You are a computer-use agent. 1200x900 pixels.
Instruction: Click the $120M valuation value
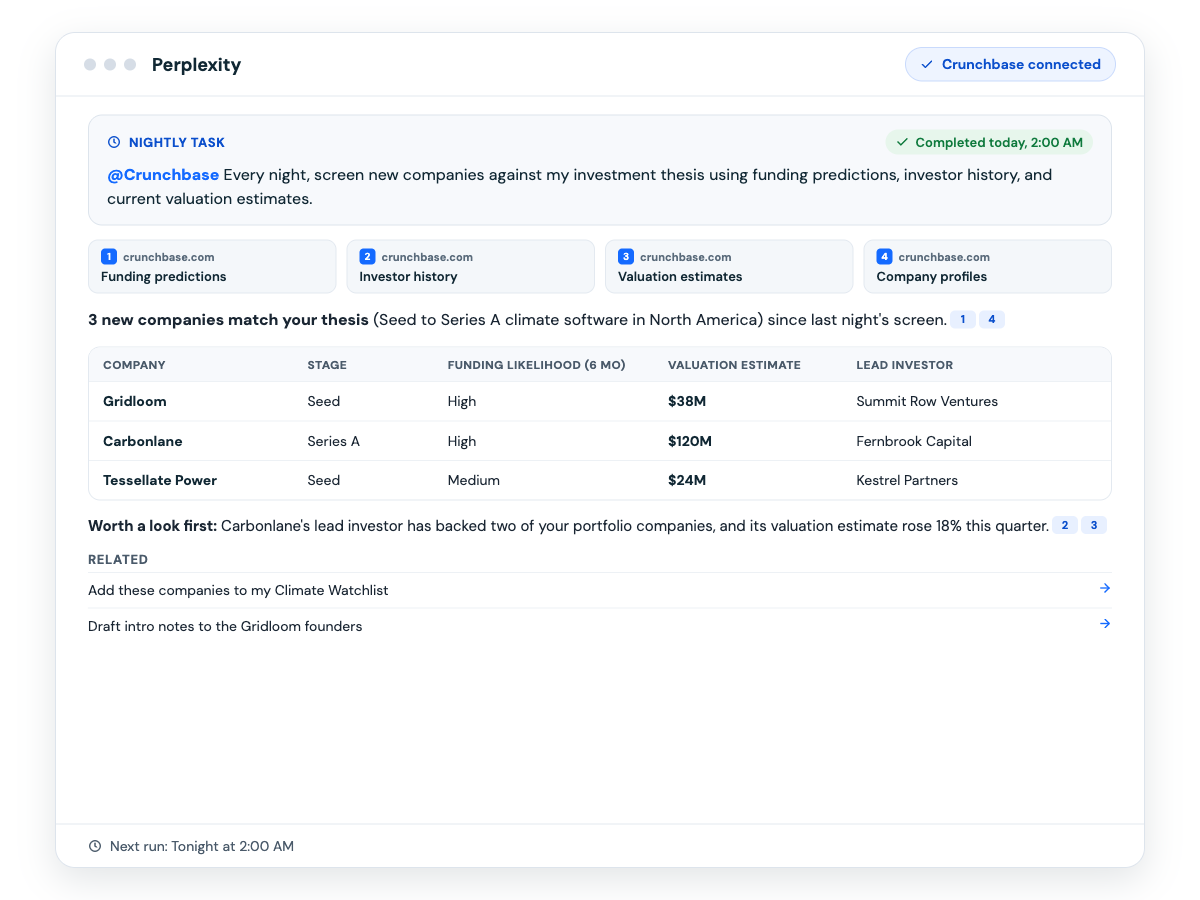[690, 441]
